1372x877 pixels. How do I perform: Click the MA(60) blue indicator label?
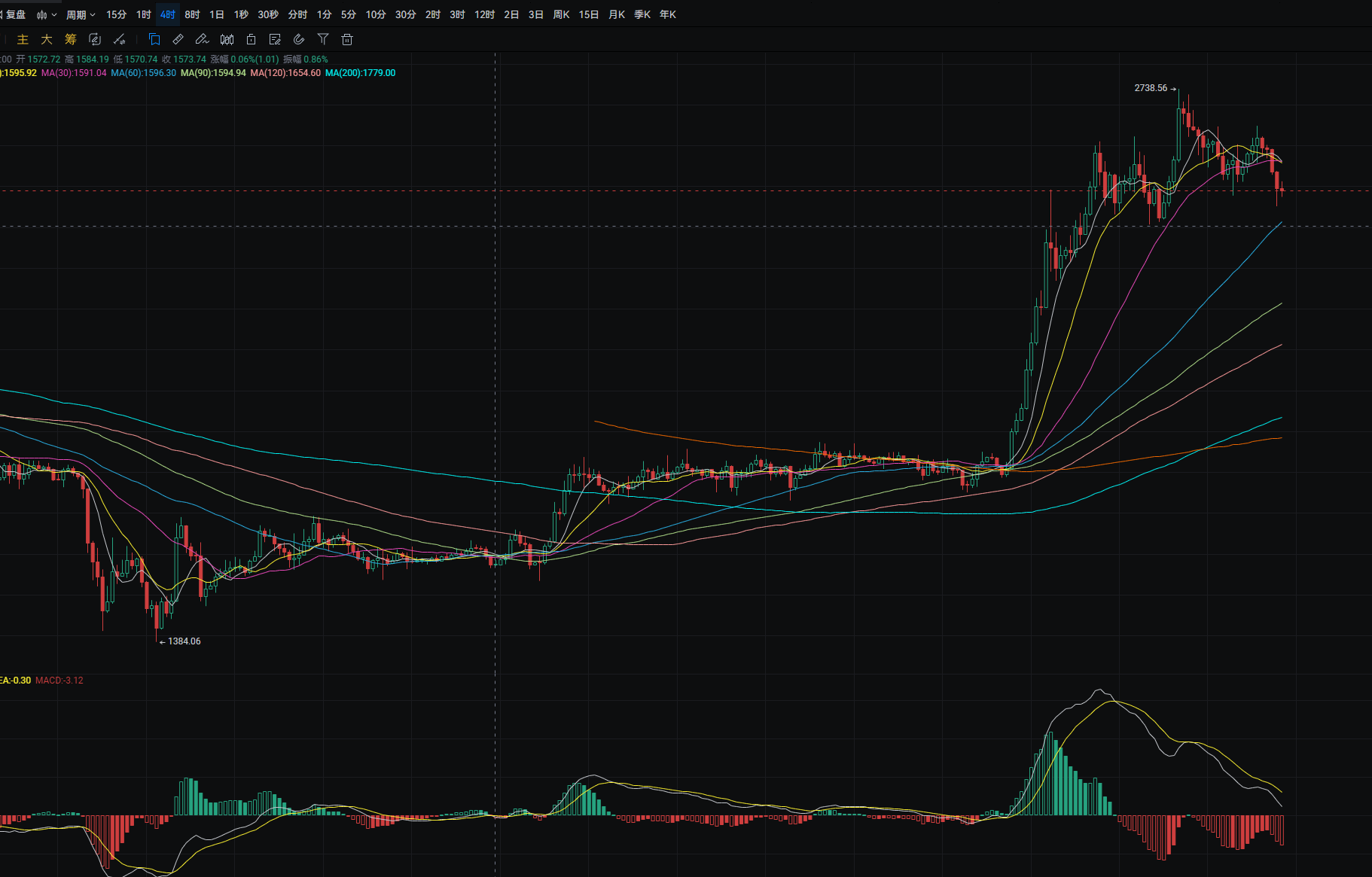[x=143, y=73]
